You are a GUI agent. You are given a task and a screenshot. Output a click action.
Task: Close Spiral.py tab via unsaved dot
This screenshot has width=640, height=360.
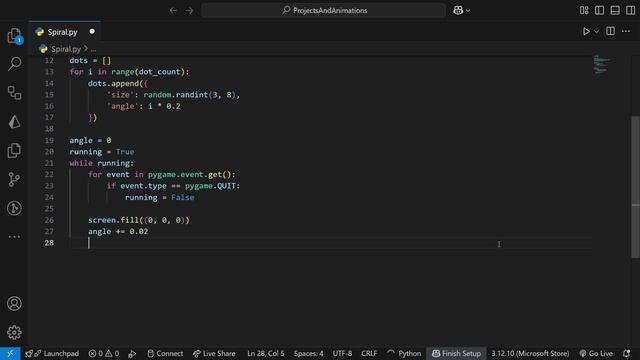pyautogui.click(x=92, y=31)
